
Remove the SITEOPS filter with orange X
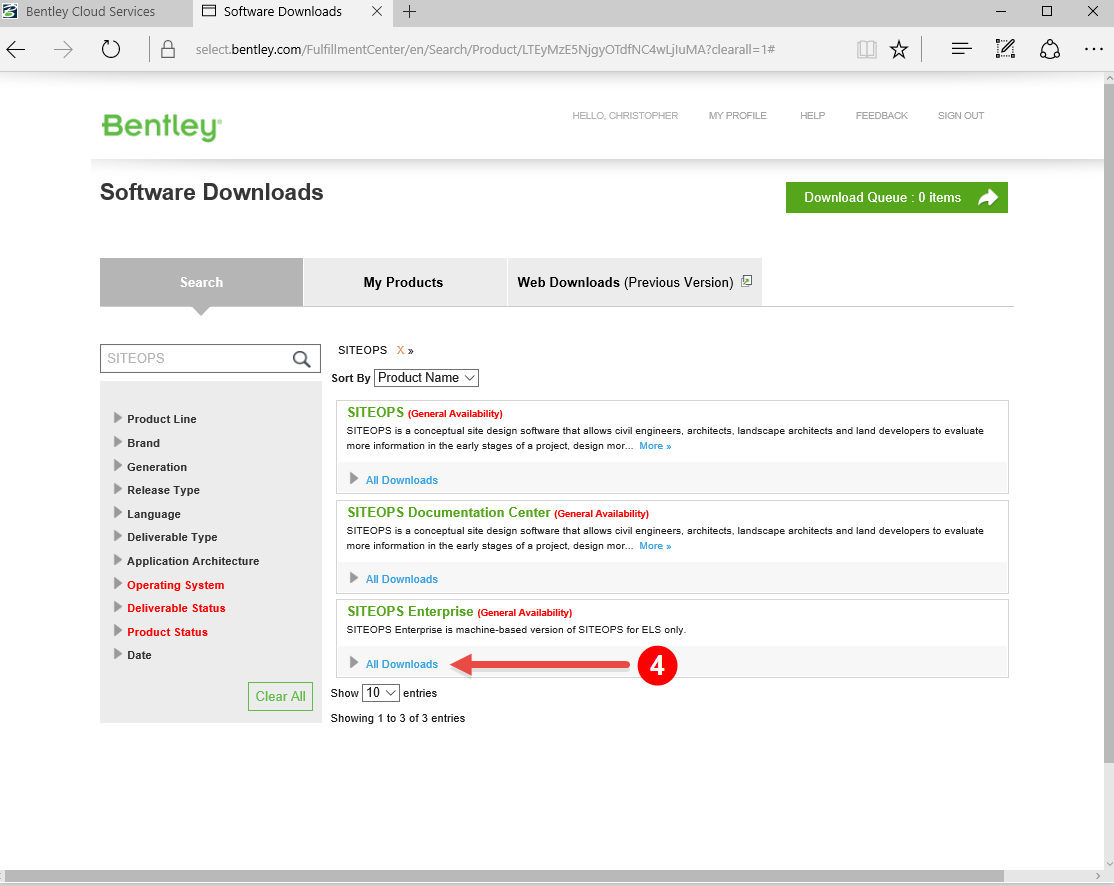click(x=400, y=350)
